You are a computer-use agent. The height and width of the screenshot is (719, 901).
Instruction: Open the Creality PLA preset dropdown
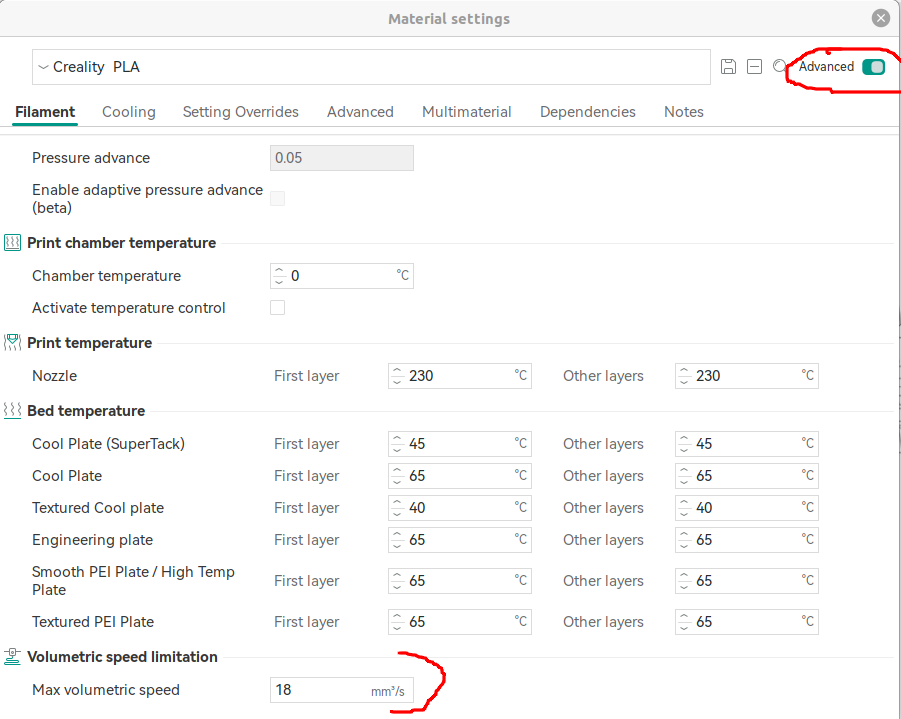[43, 67]
